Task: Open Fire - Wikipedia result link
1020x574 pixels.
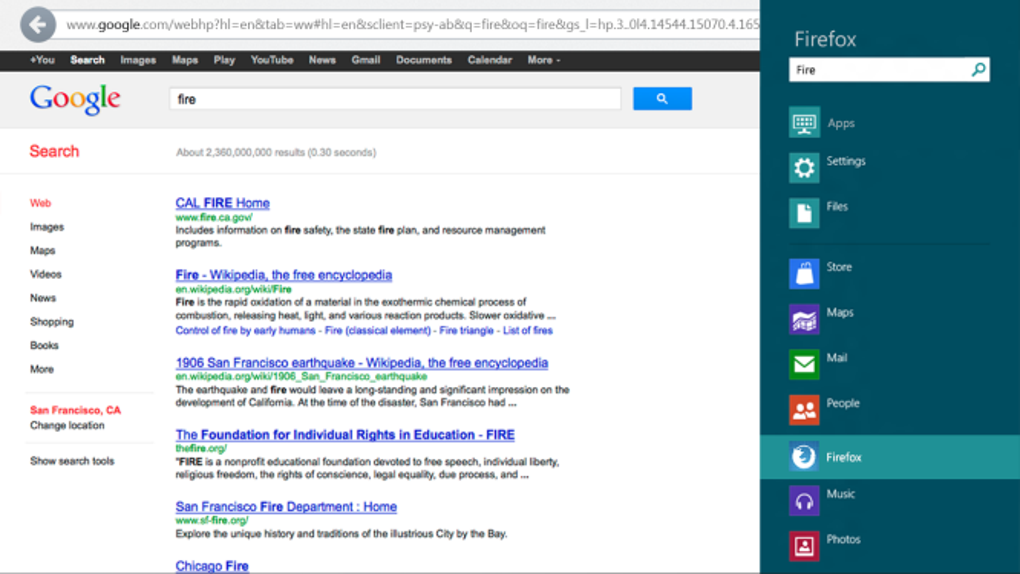Action: [284, 275]
